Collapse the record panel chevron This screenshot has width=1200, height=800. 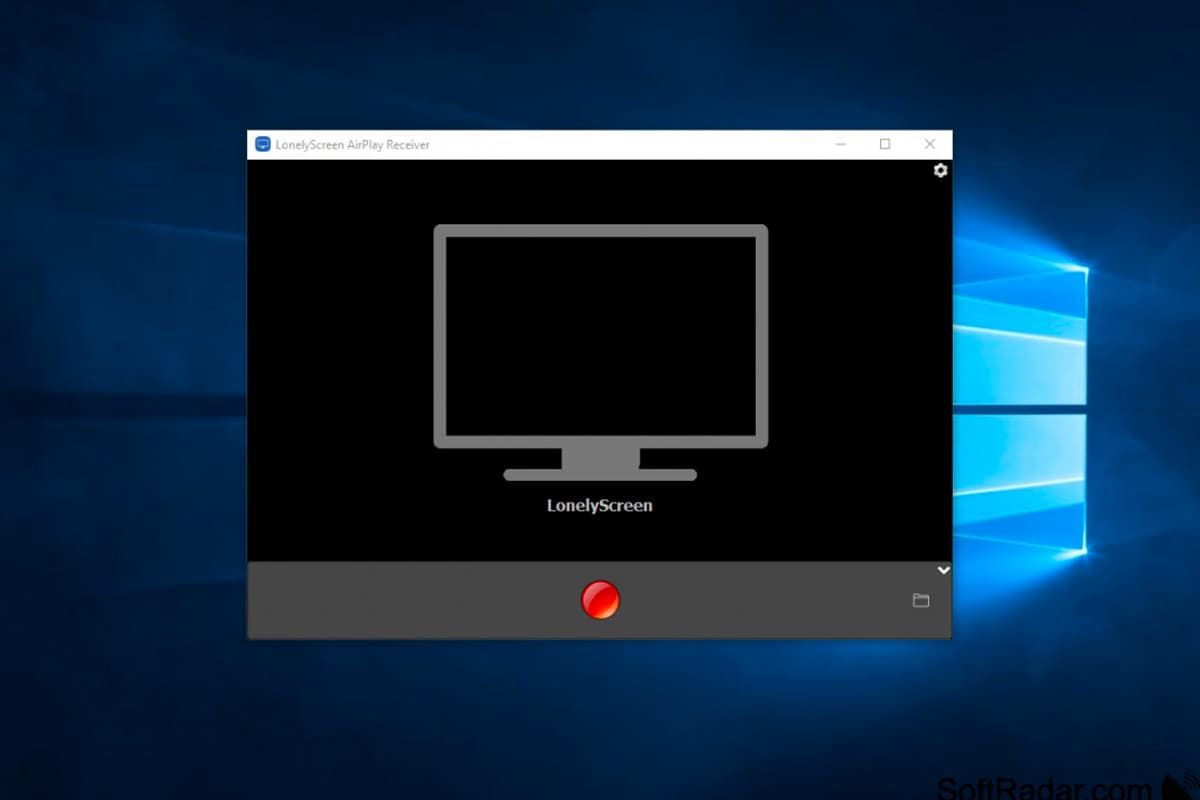943,570
